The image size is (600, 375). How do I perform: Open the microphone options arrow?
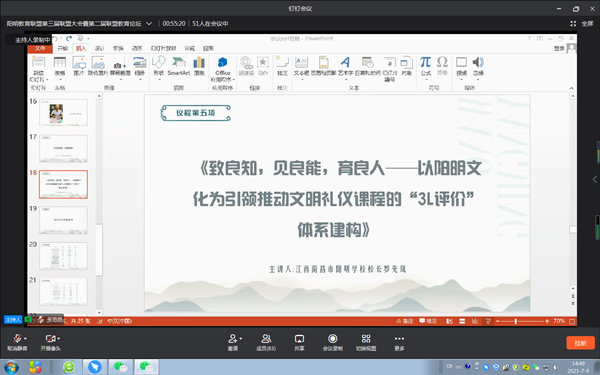pos(25,339)
